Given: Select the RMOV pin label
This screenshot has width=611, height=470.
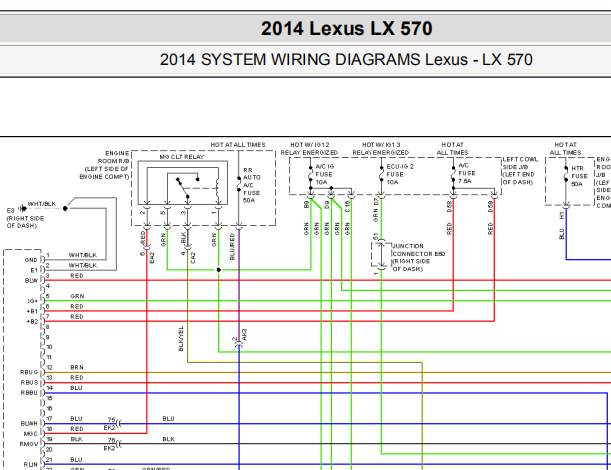Looking at the screenshot, I should (x=29, y=444).
